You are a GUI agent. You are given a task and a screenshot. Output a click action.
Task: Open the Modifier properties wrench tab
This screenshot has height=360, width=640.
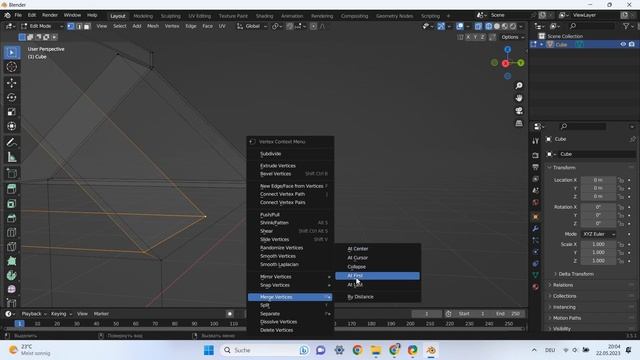(535, 229)
